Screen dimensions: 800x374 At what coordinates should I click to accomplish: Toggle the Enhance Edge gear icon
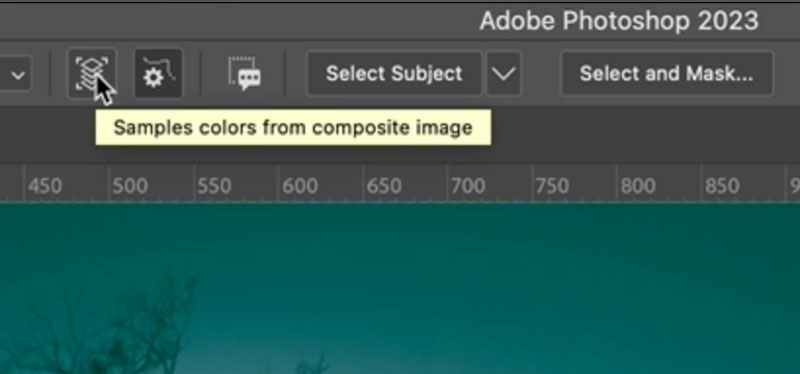(x=159, y=74)
